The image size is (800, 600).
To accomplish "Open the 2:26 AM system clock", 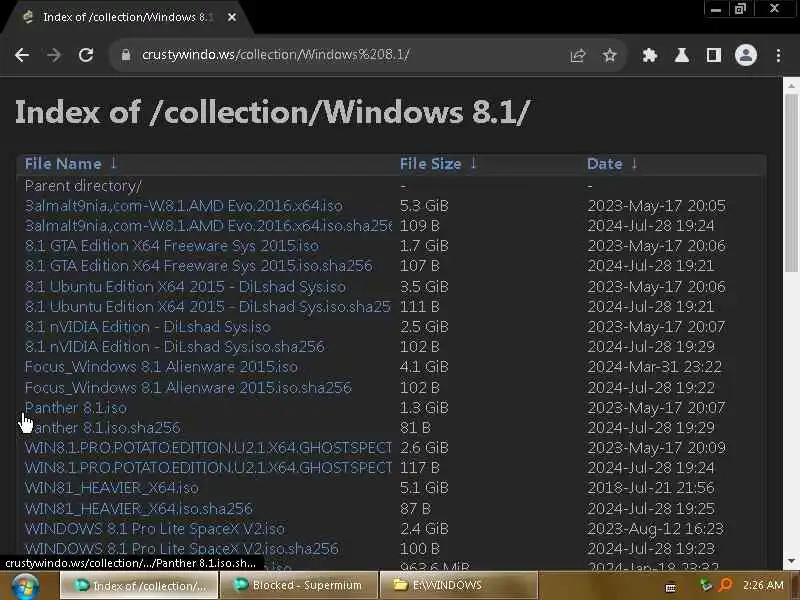I will [x=763, y=585].
